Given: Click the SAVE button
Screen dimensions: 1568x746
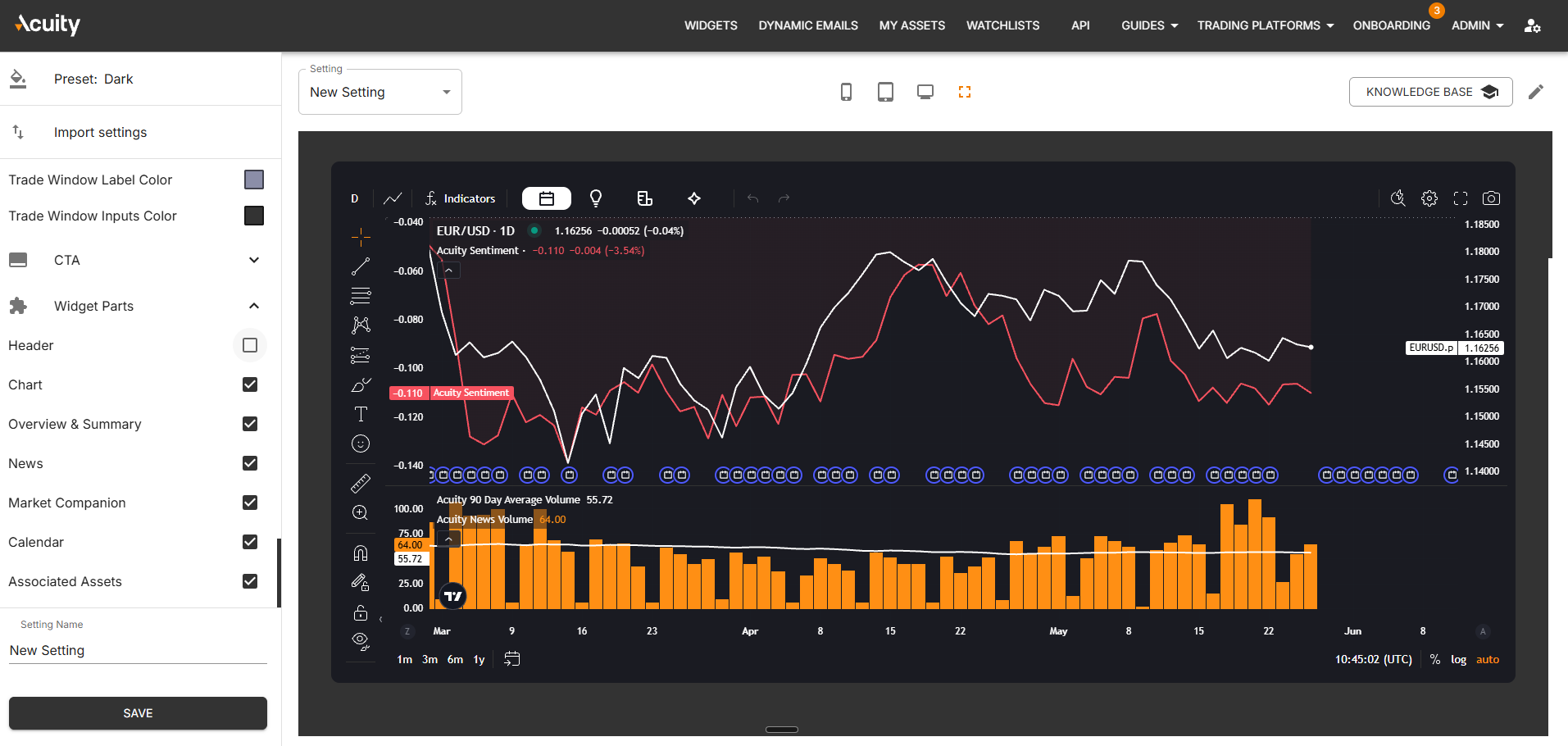Looking at the screenshot, I should pos(138,713).
